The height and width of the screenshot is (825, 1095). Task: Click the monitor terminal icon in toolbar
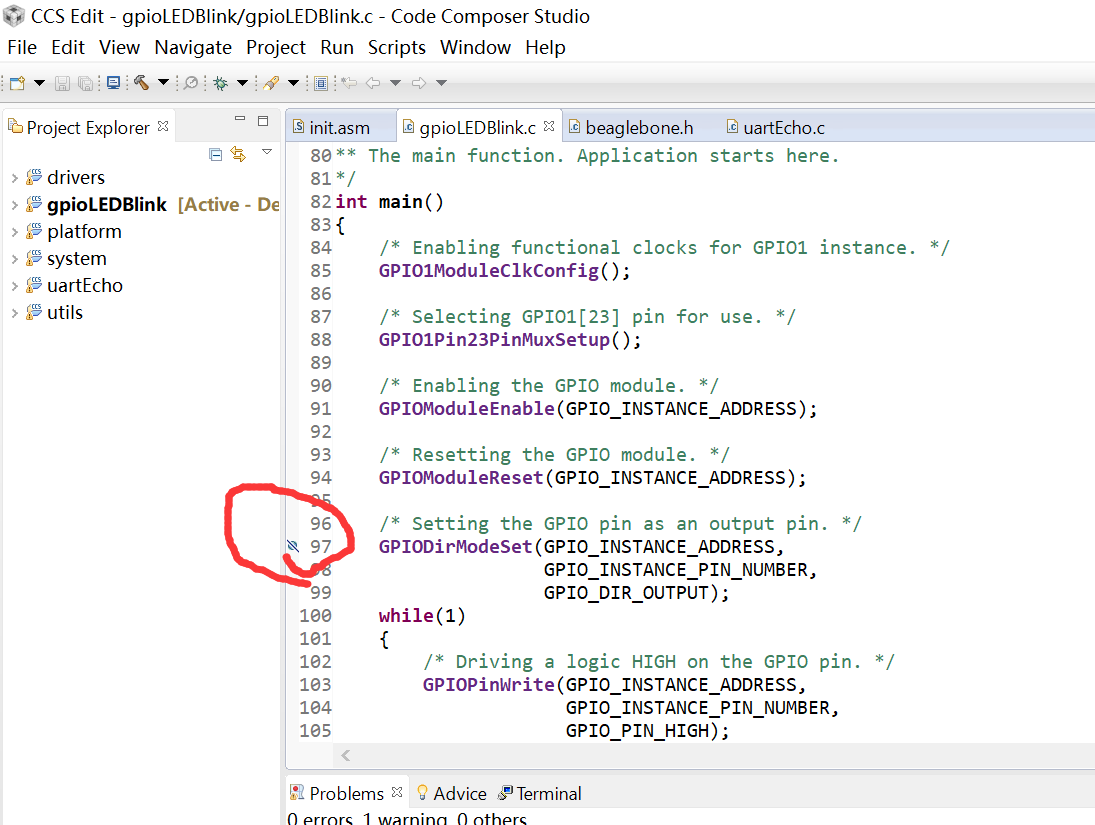click(113, 83)
